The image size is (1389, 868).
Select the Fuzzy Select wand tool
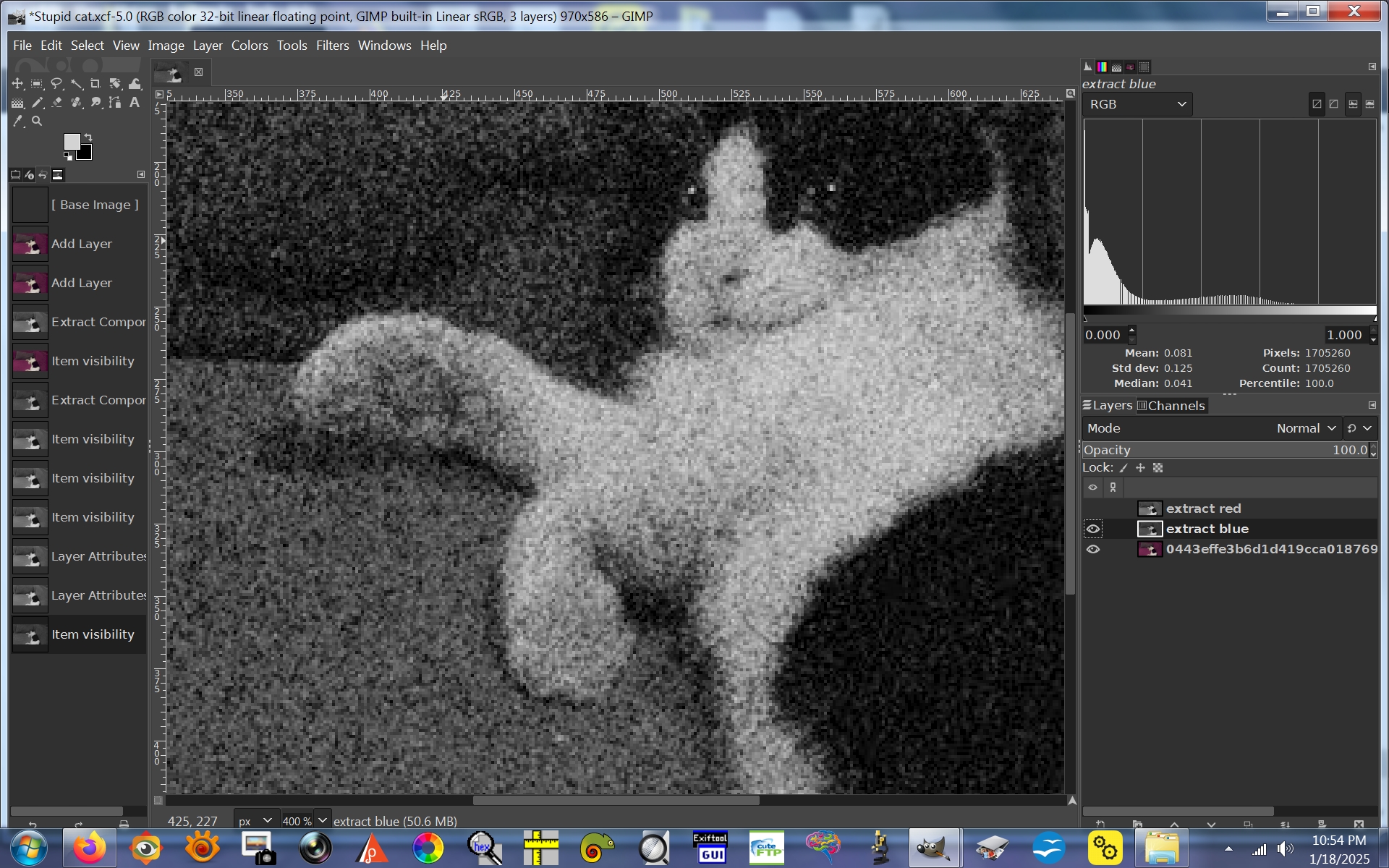76,84
